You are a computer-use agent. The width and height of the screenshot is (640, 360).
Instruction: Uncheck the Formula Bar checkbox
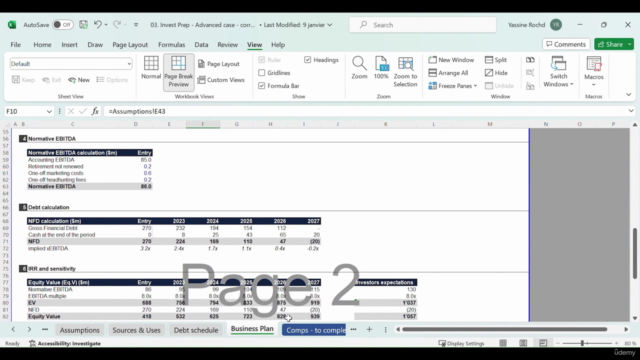click(x=262, y=86)
